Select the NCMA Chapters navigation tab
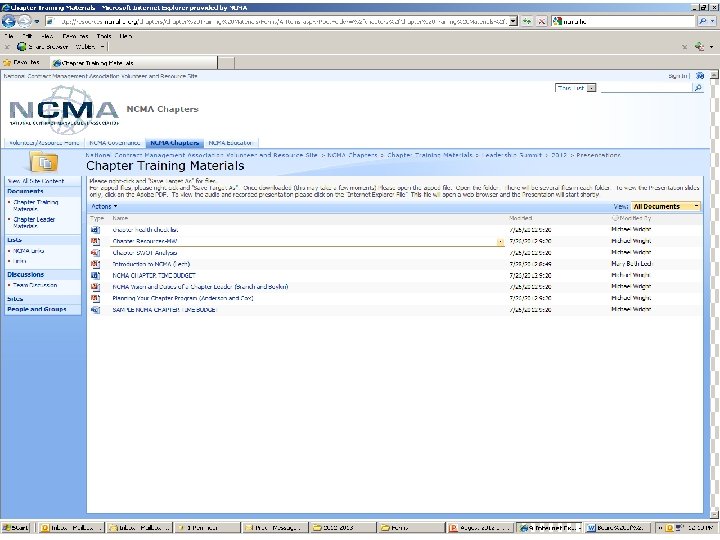Screen dimensions: 720x540 pyautogui.click(x=174, y=143)
